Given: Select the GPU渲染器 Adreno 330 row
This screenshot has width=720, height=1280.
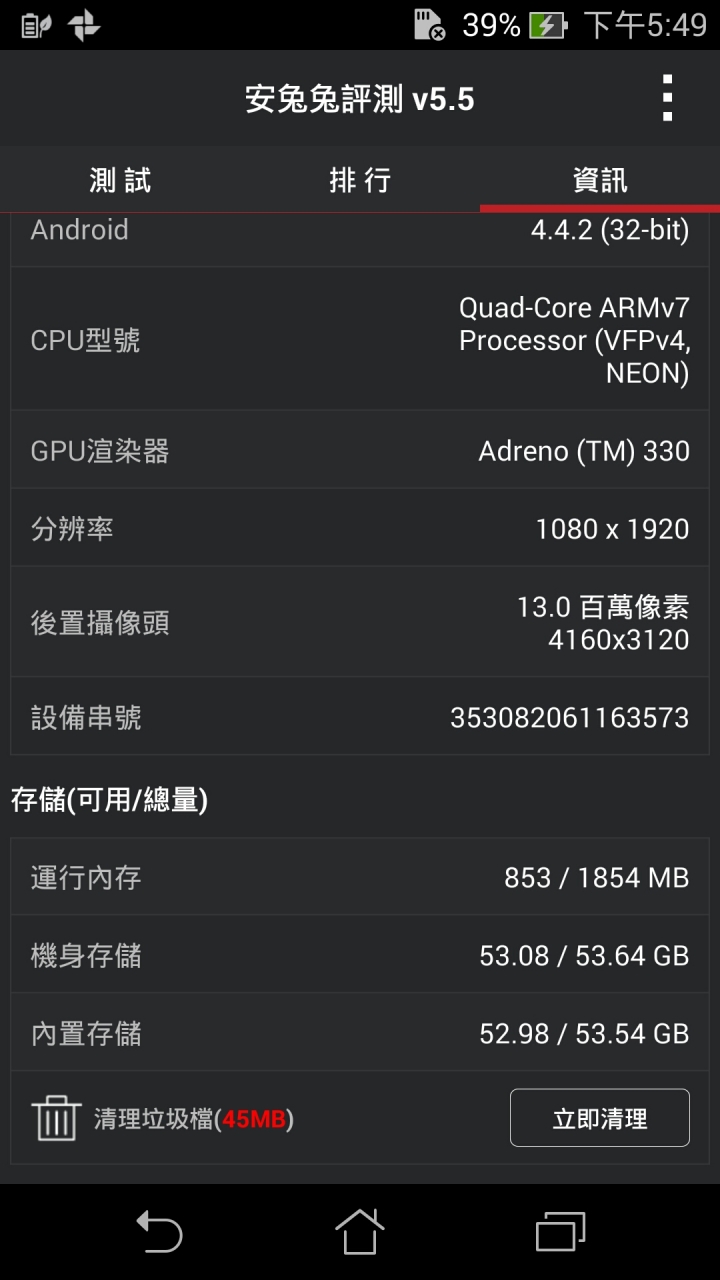Looking at the screenshot, I should (x=360, y=450).
